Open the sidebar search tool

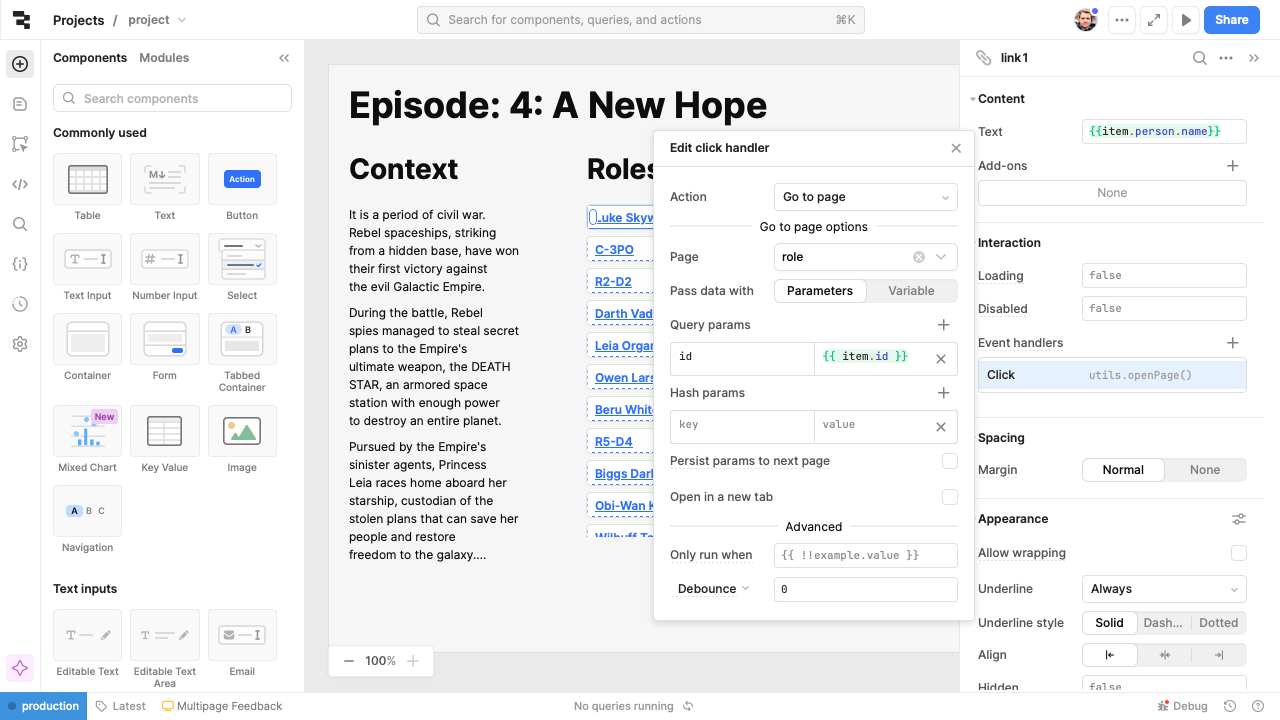tap(20, 224)
